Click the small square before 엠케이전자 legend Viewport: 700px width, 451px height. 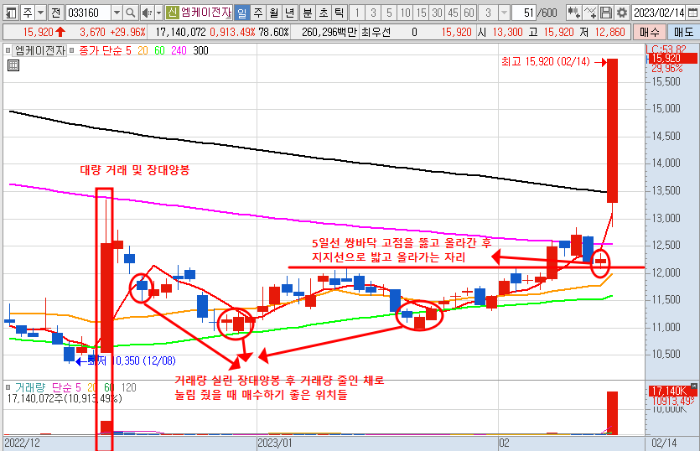pyautogui.click(x=8, y=51)
